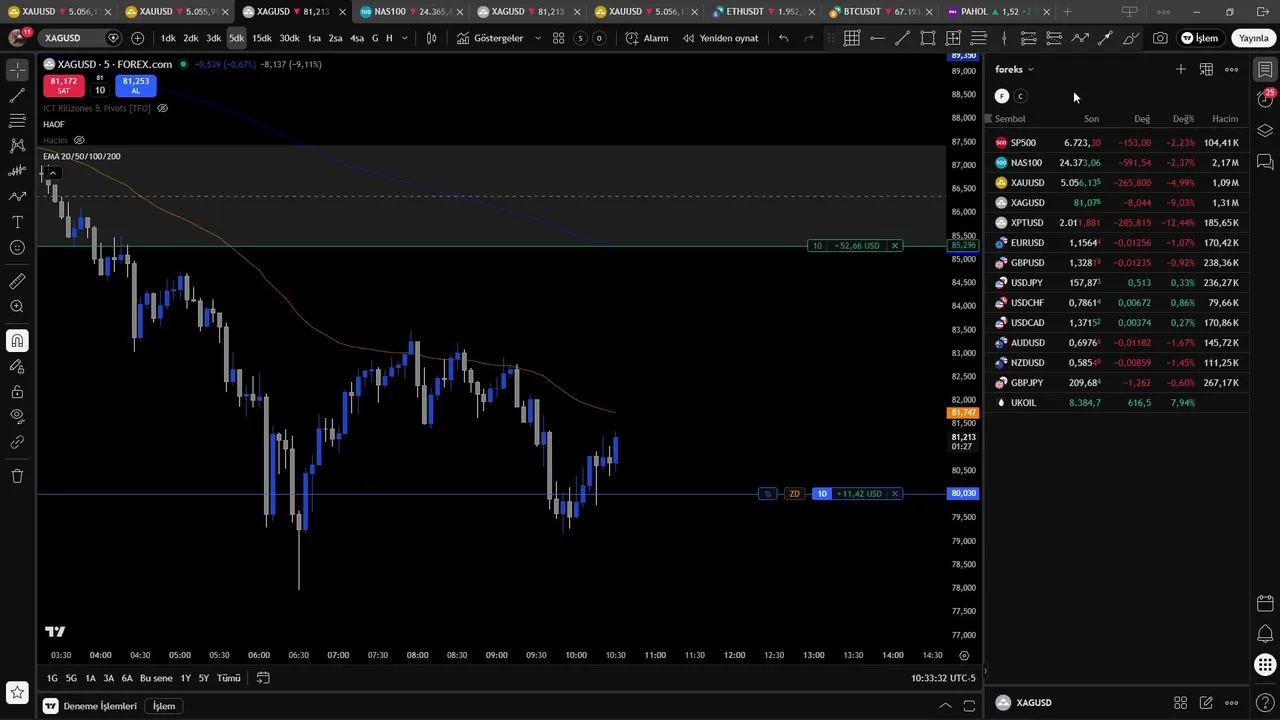Screen dimensions: 1280x720
Task: Open watchlist advanced view table icon
Action: [1207, 69]
